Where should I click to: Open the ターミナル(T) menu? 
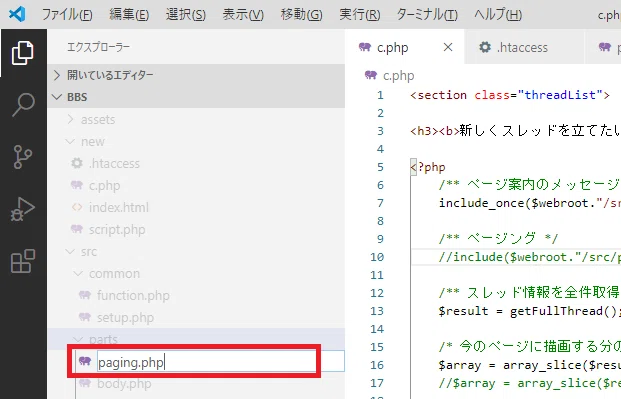427,15
